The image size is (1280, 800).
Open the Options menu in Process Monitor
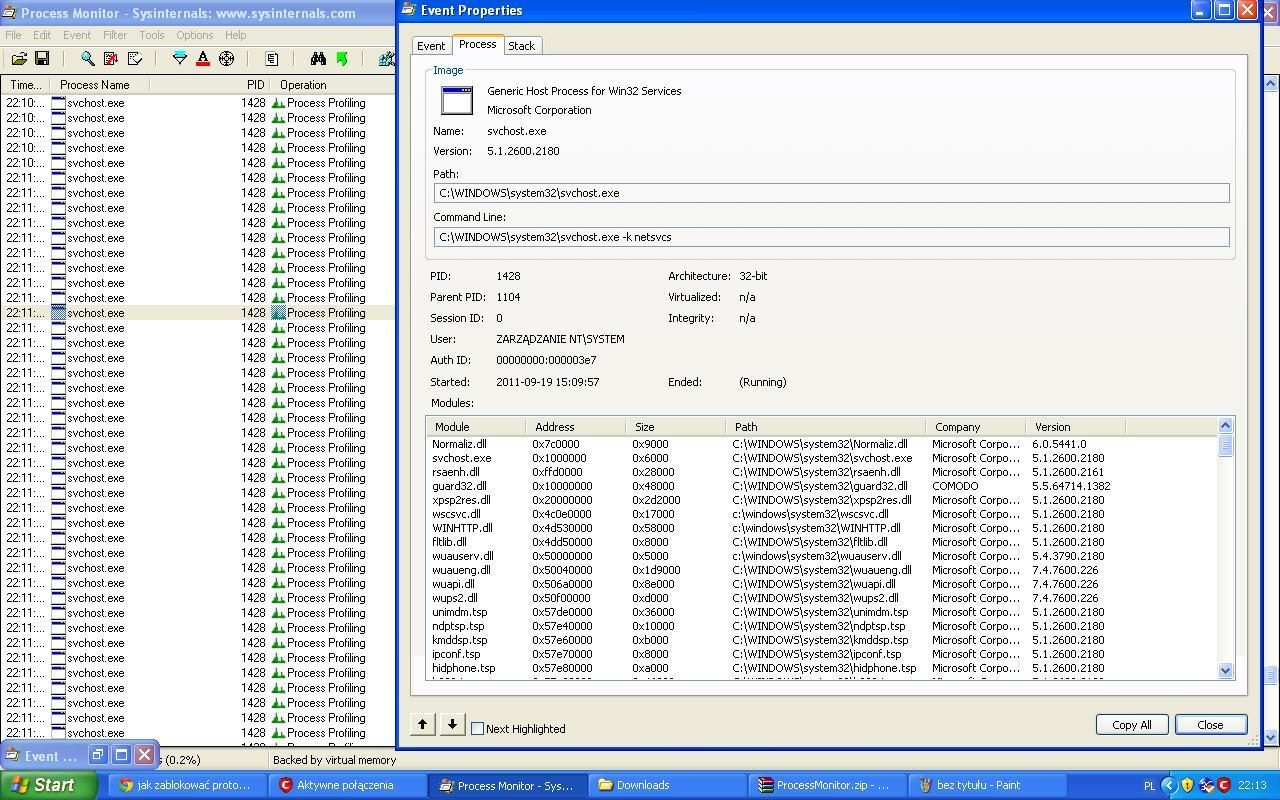195,35
